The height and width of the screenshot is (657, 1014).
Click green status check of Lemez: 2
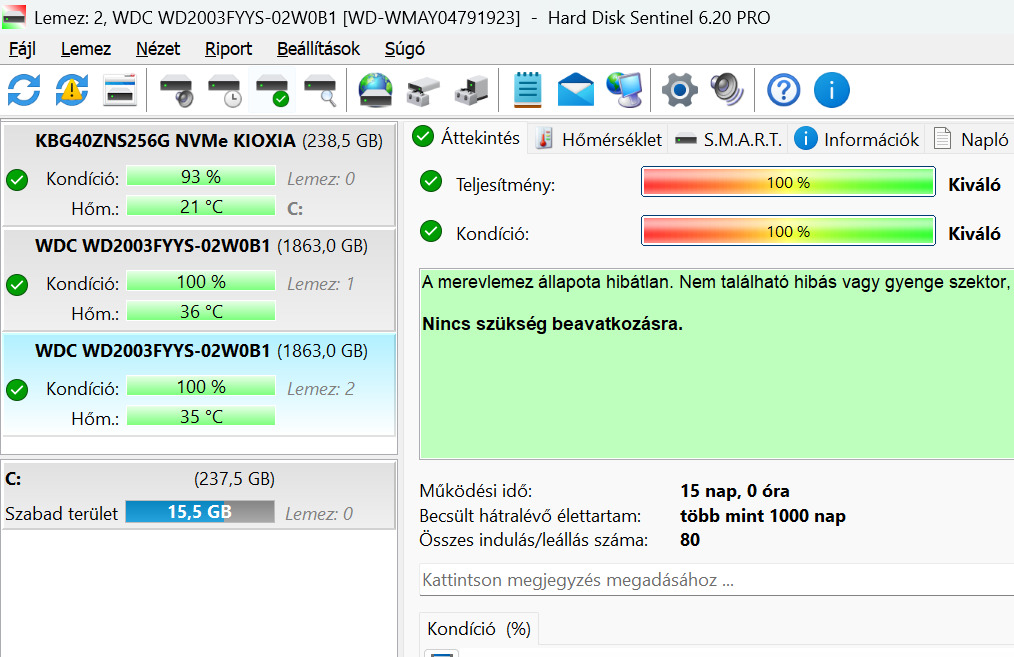[x=17, y=390]
